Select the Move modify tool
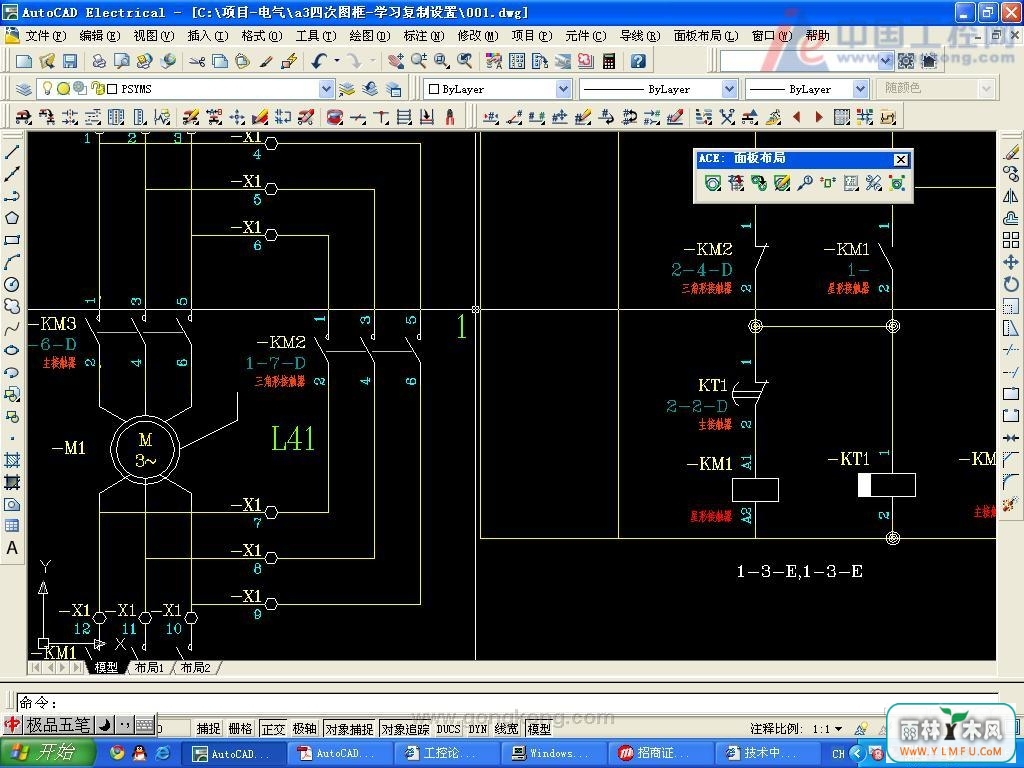 pos(1011,262)
